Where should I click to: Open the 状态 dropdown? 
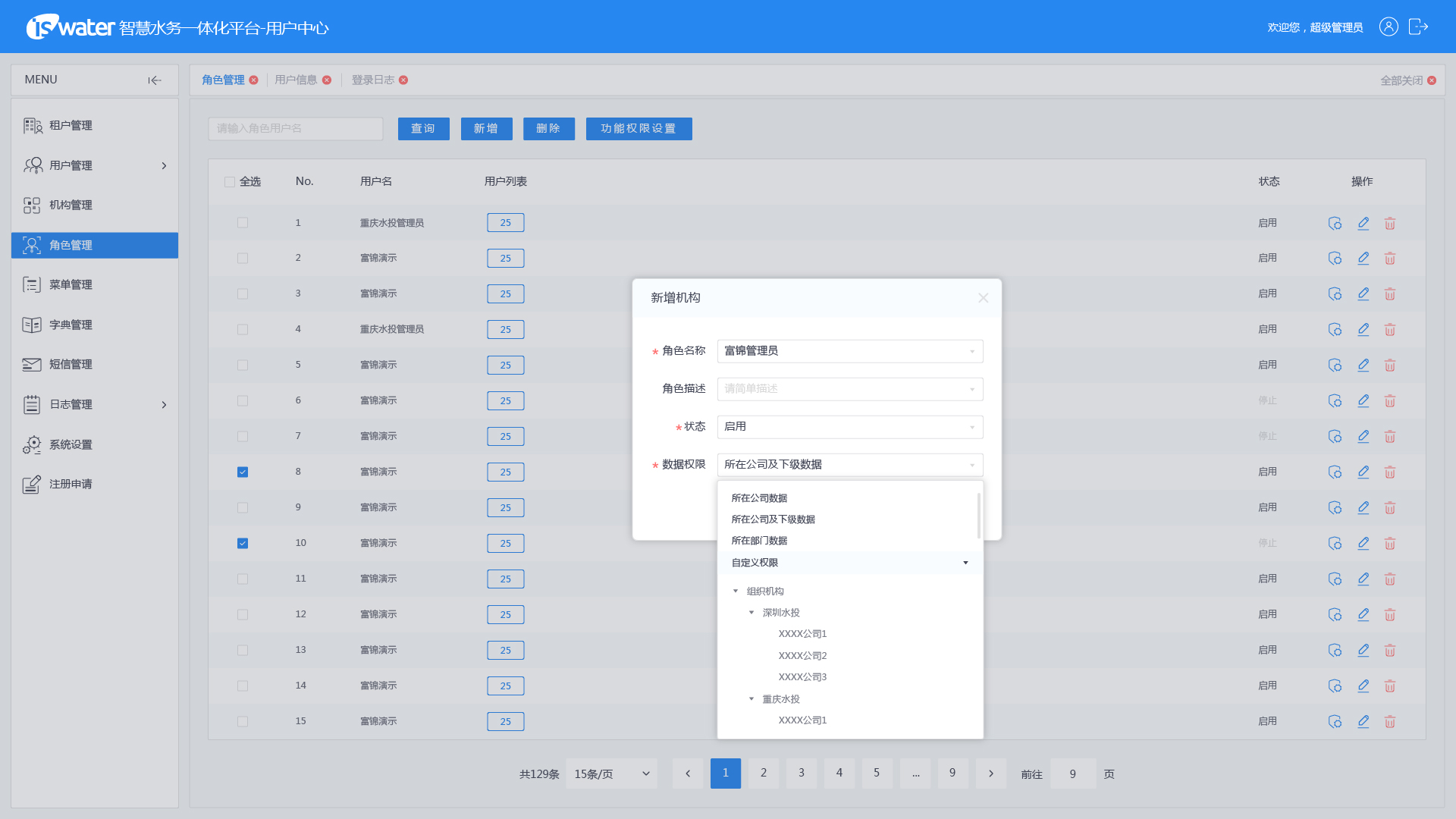pos(850,427)
